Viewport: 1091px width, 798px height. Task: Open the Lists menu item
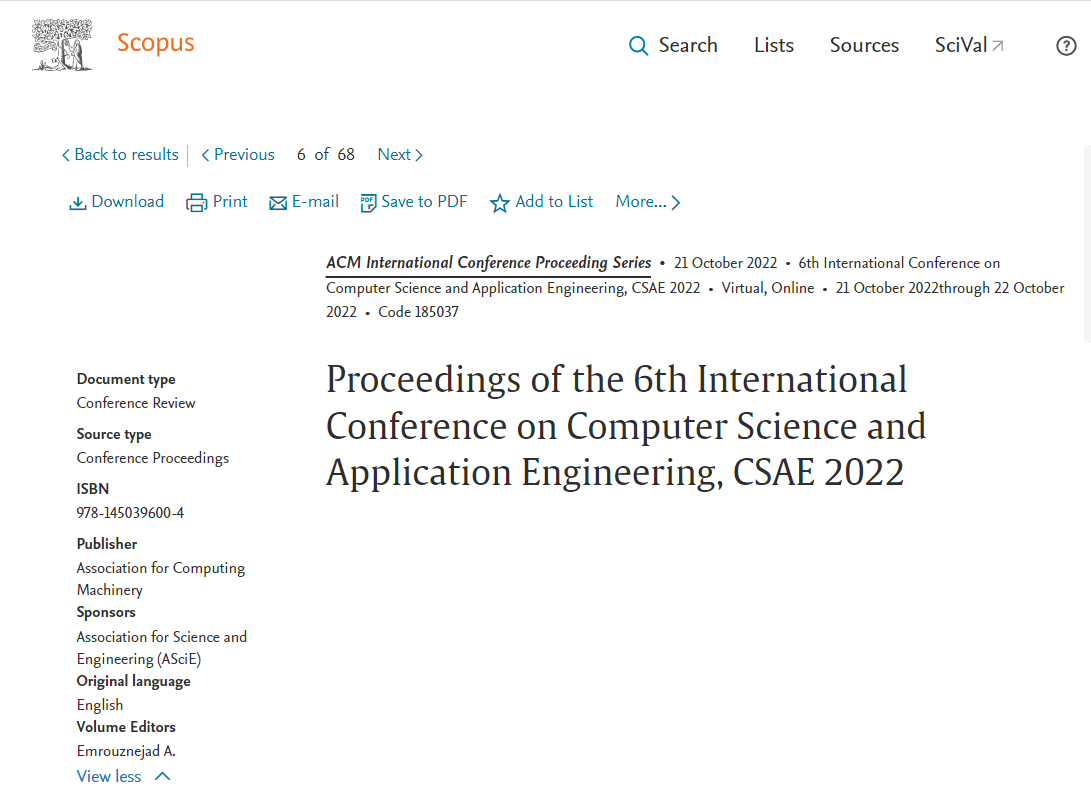click(774, 45)
